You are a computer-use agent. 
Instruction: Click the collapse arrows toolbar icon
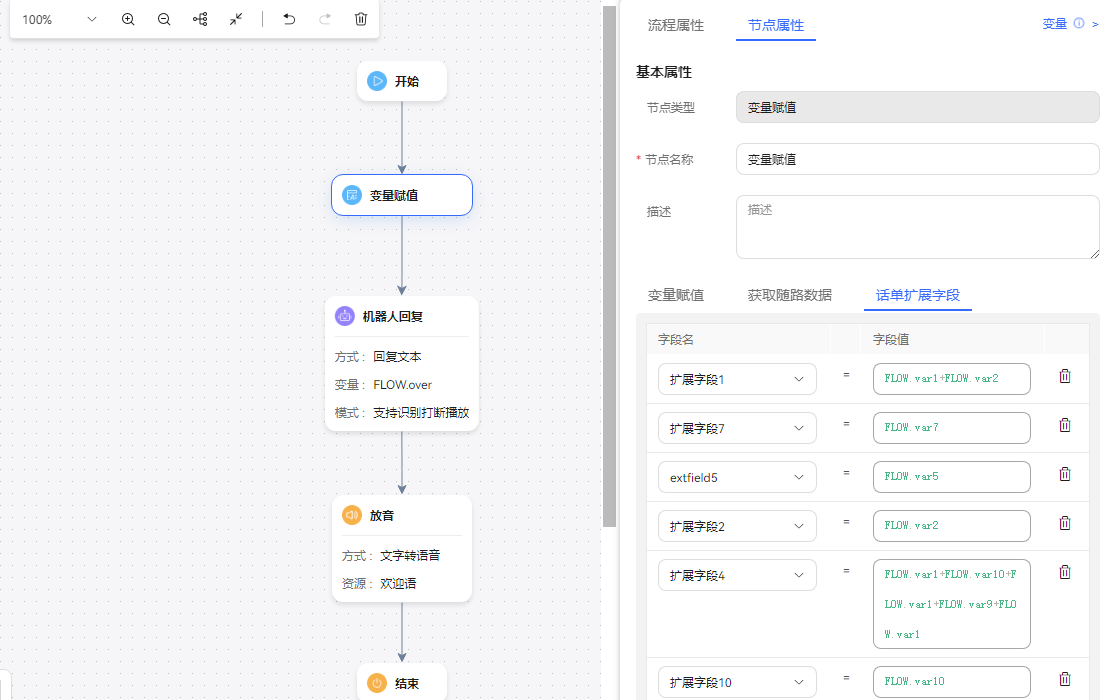click(x=236, y=19)
